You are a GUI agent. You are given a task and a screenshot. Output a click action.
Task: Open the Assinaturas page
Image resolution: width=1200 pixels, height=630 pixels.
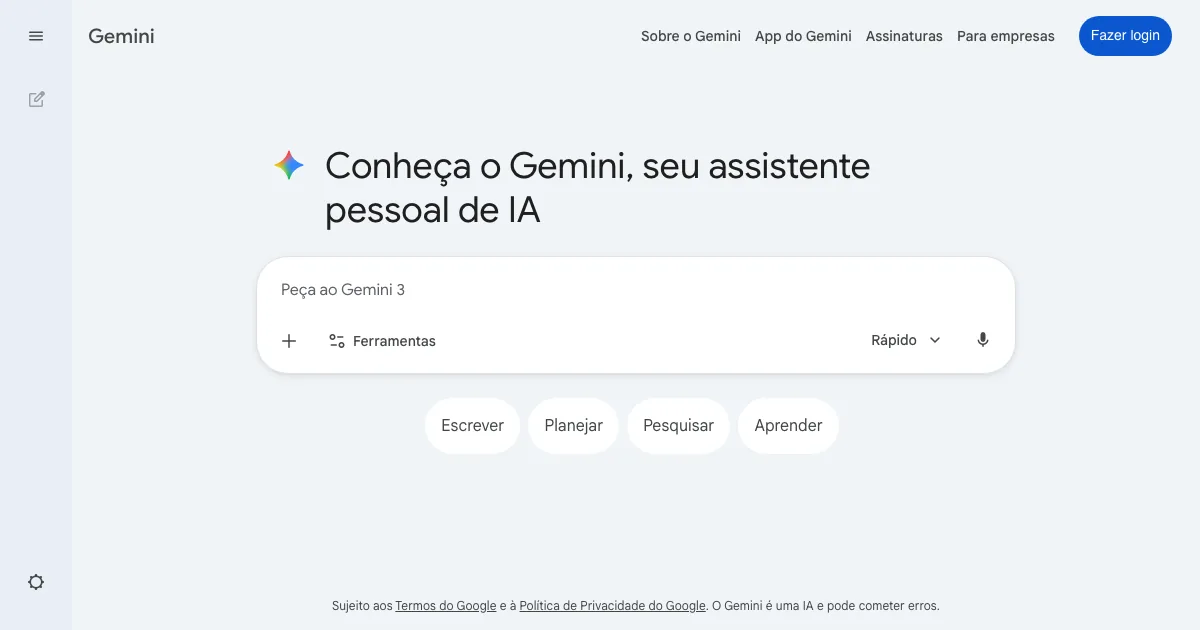click(904, 36)
